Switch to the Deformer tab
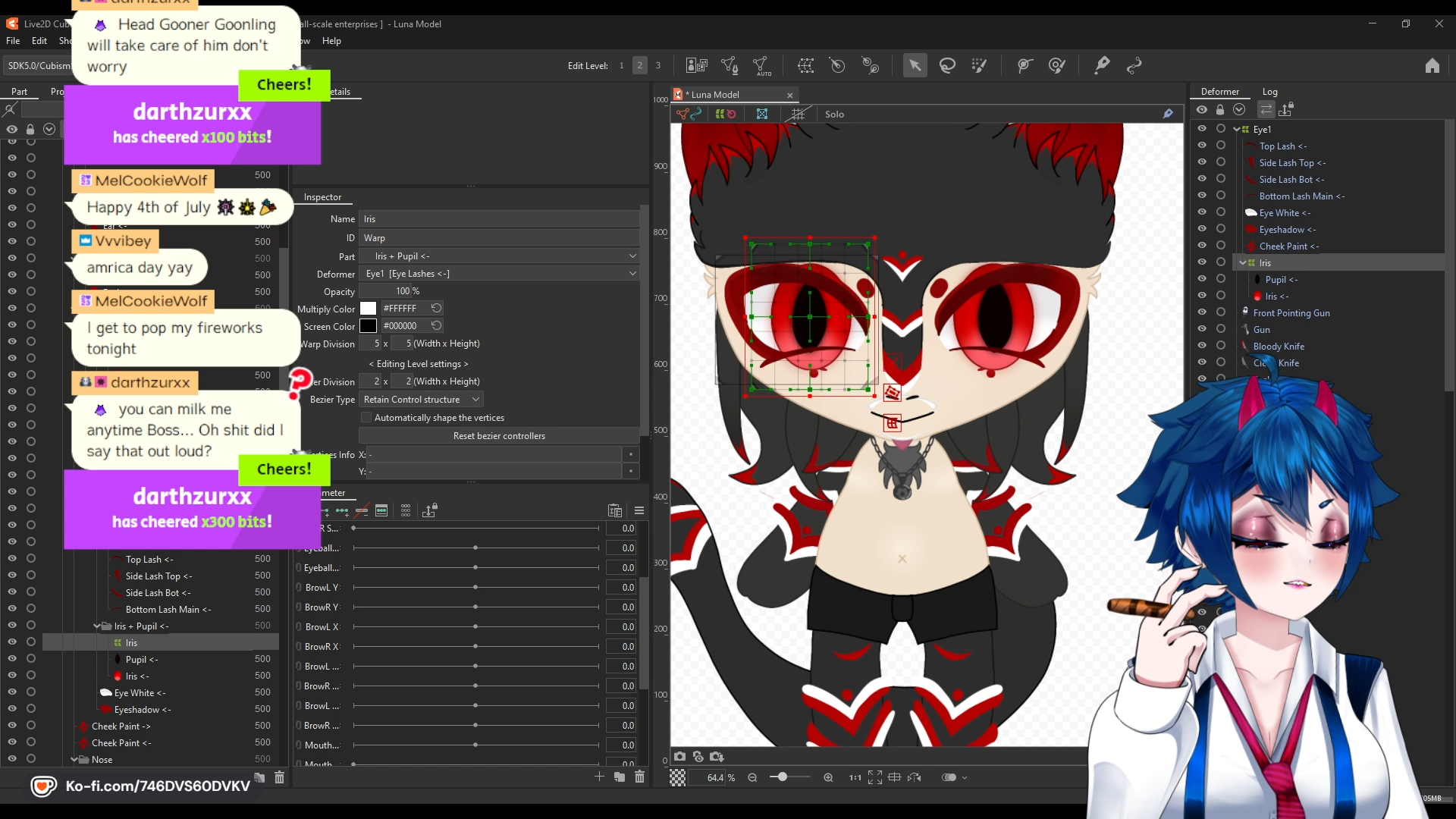The height and width of the screenshot is (819, 1456). 1219,92
